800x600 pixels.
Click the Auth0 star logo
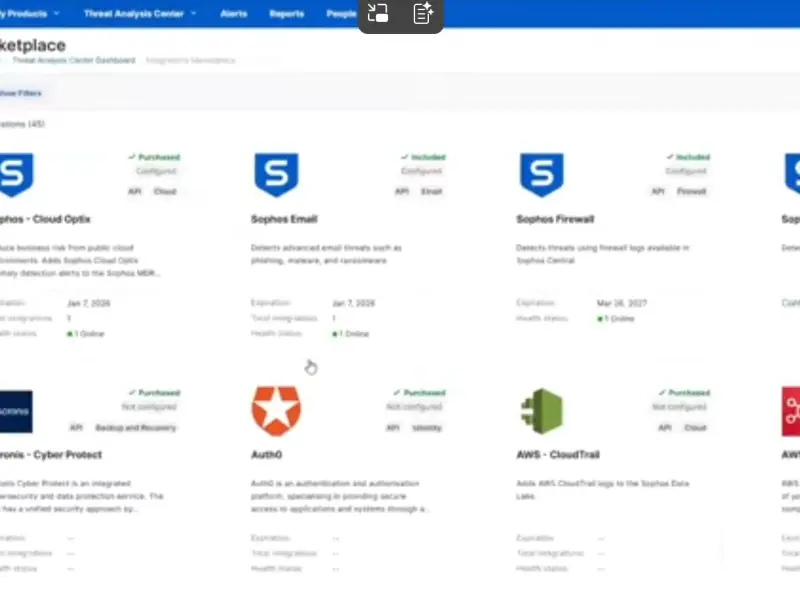coord(276,411)
